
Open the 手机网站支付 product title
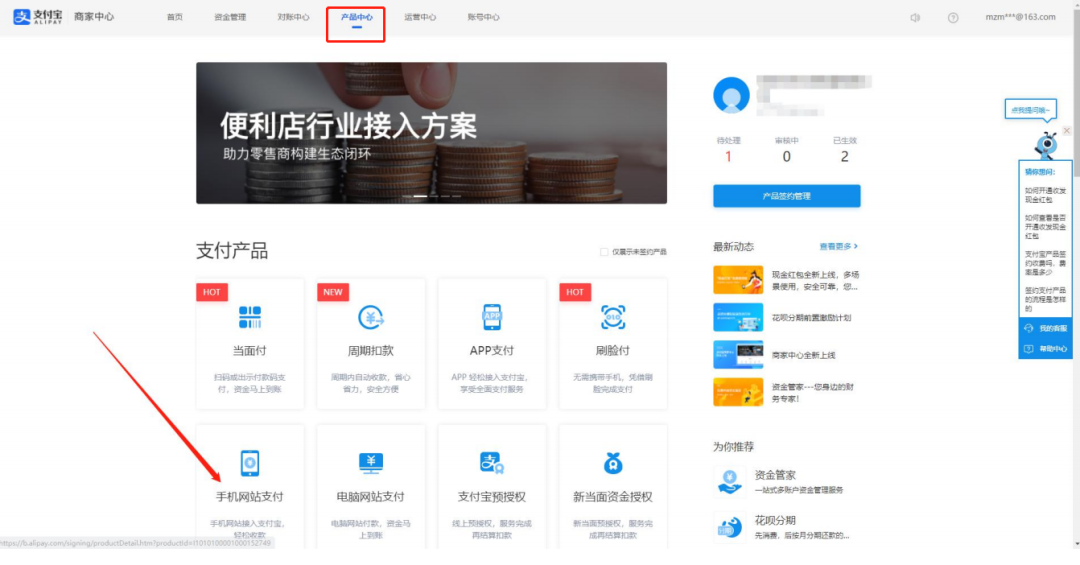click(249, 497)
